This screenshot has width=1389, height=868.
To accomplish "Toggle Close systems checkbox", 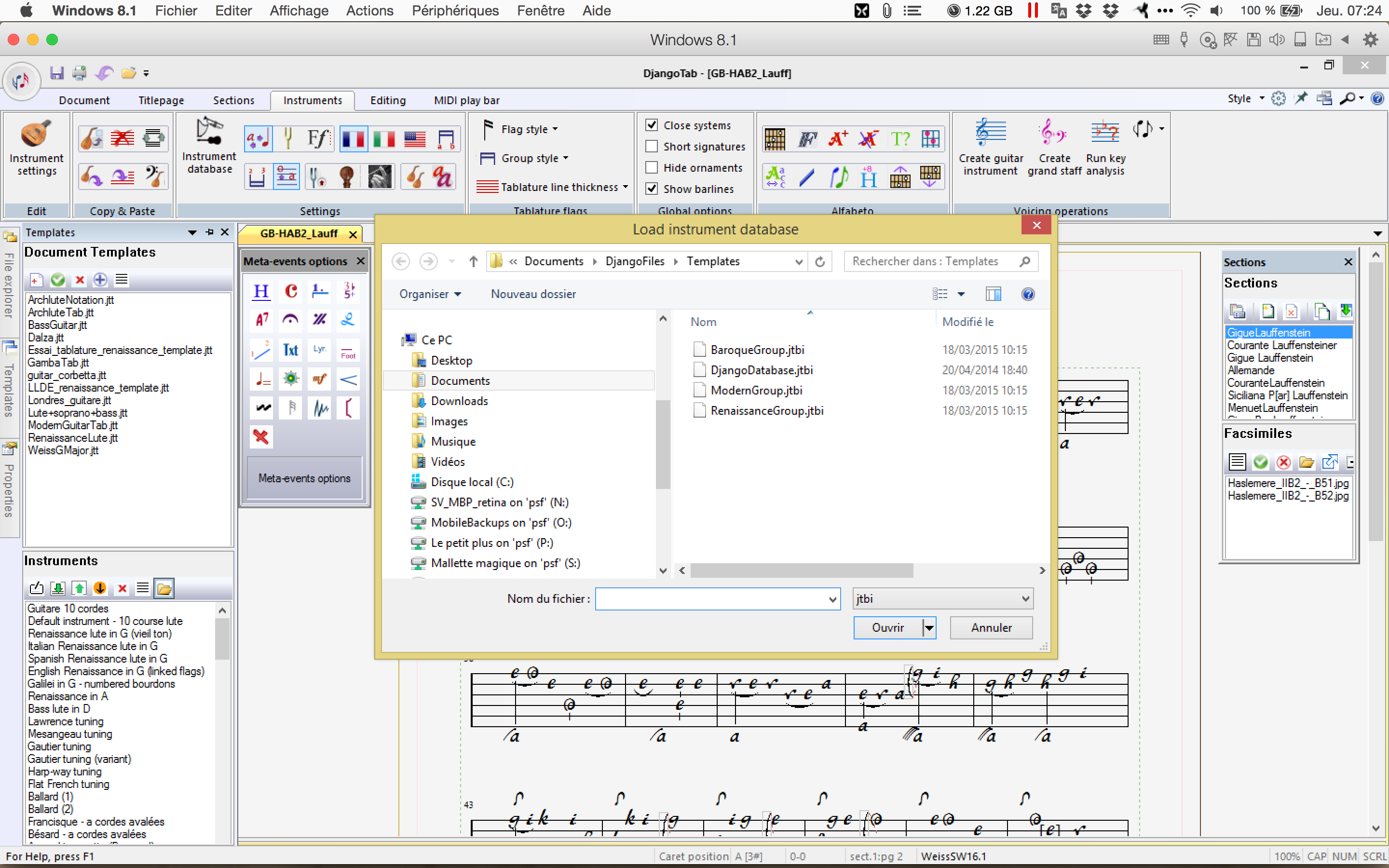I will (652, 125).
